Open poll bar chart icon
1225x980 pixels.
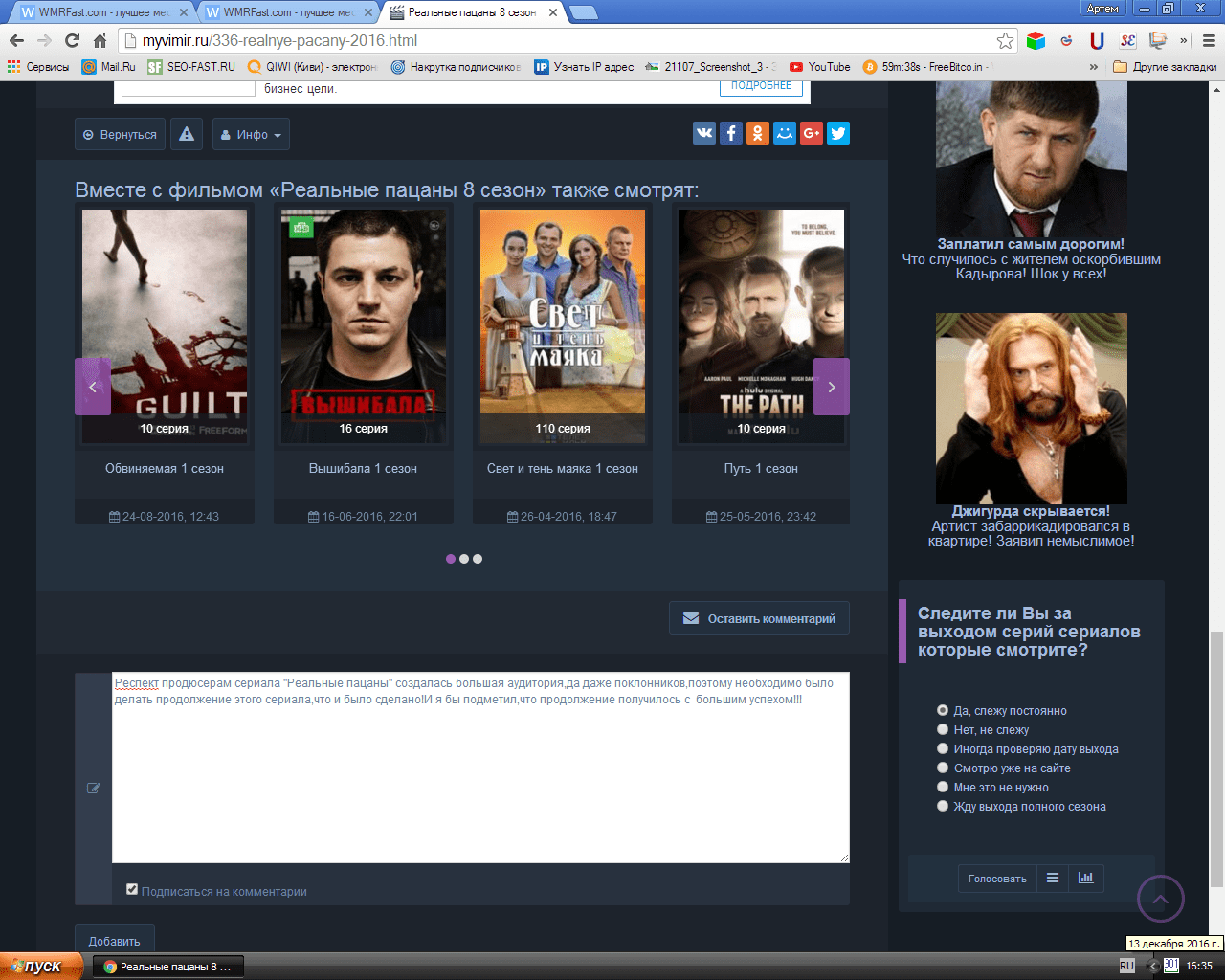[x=1086, y=878]
